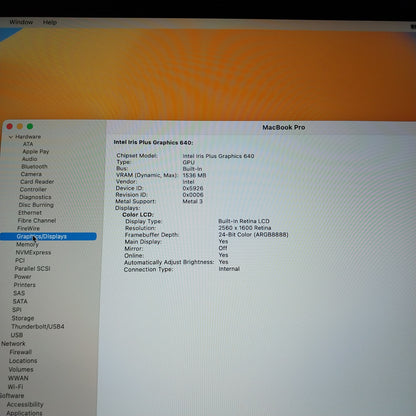Select Apple Pay in Hardware list

(36, 151)
